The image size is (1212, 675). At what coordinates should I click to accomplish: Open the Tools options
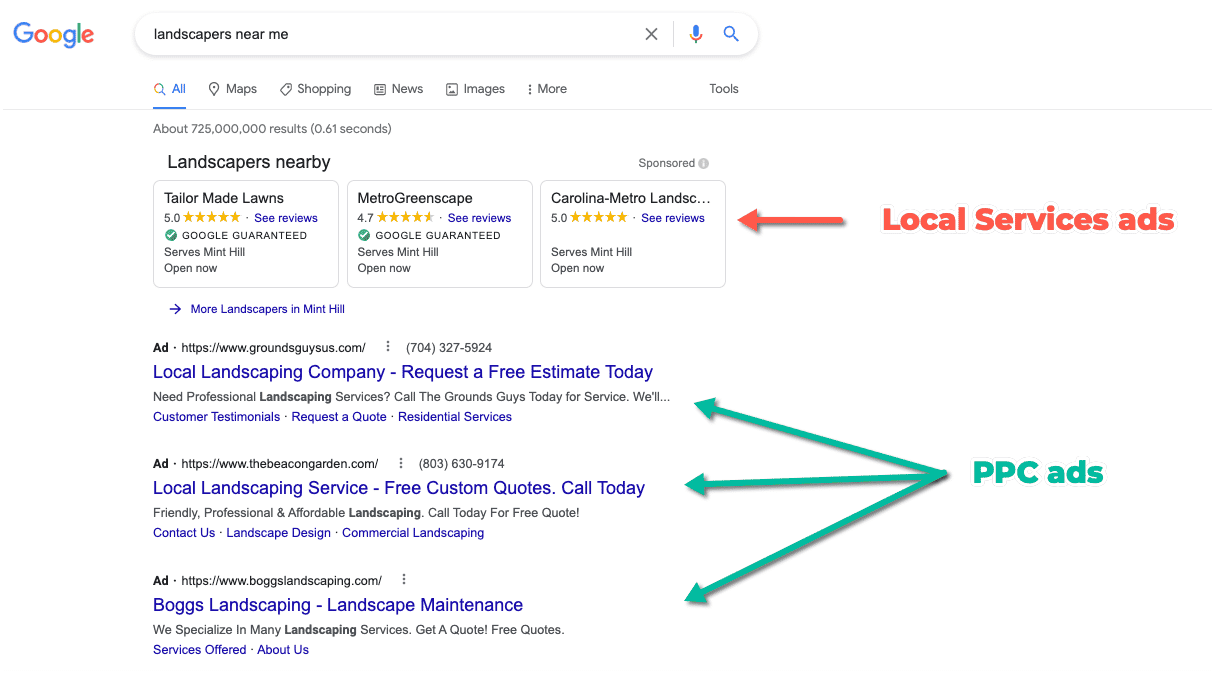[x=723, y=89]
